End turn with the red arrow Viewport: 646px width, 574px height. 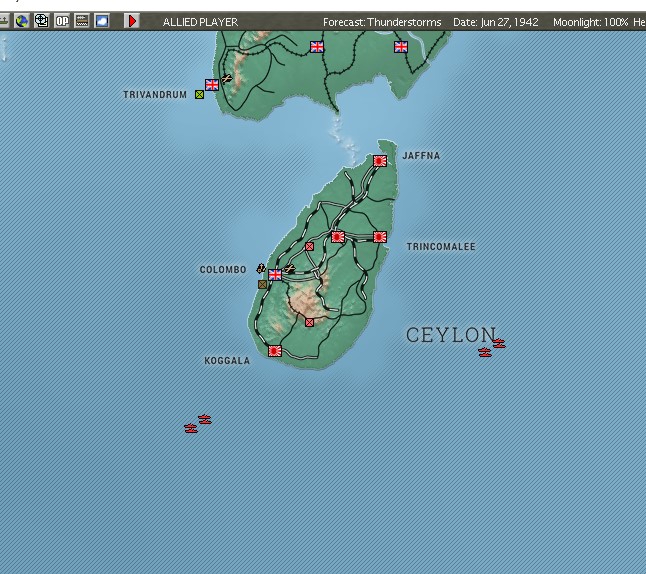(132, 21)
